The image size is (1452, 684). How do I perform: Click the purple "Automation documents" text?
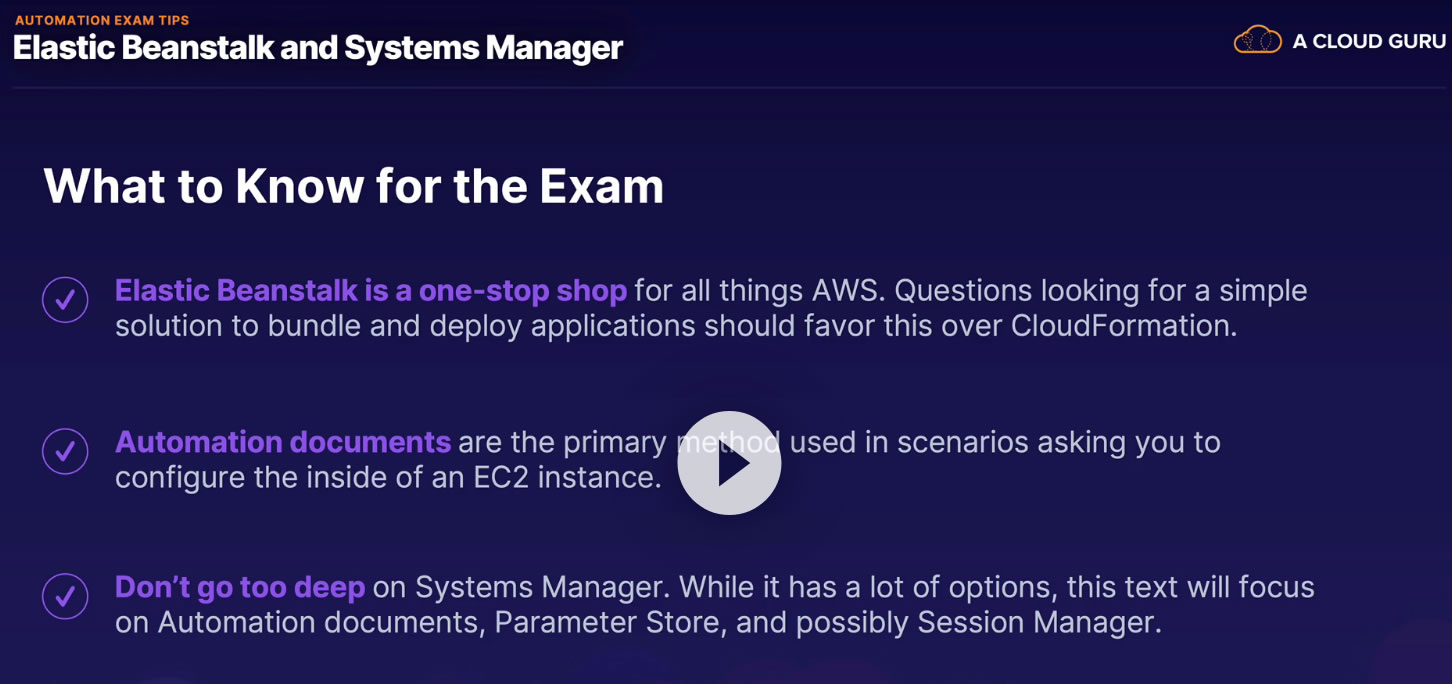[283, 442]
